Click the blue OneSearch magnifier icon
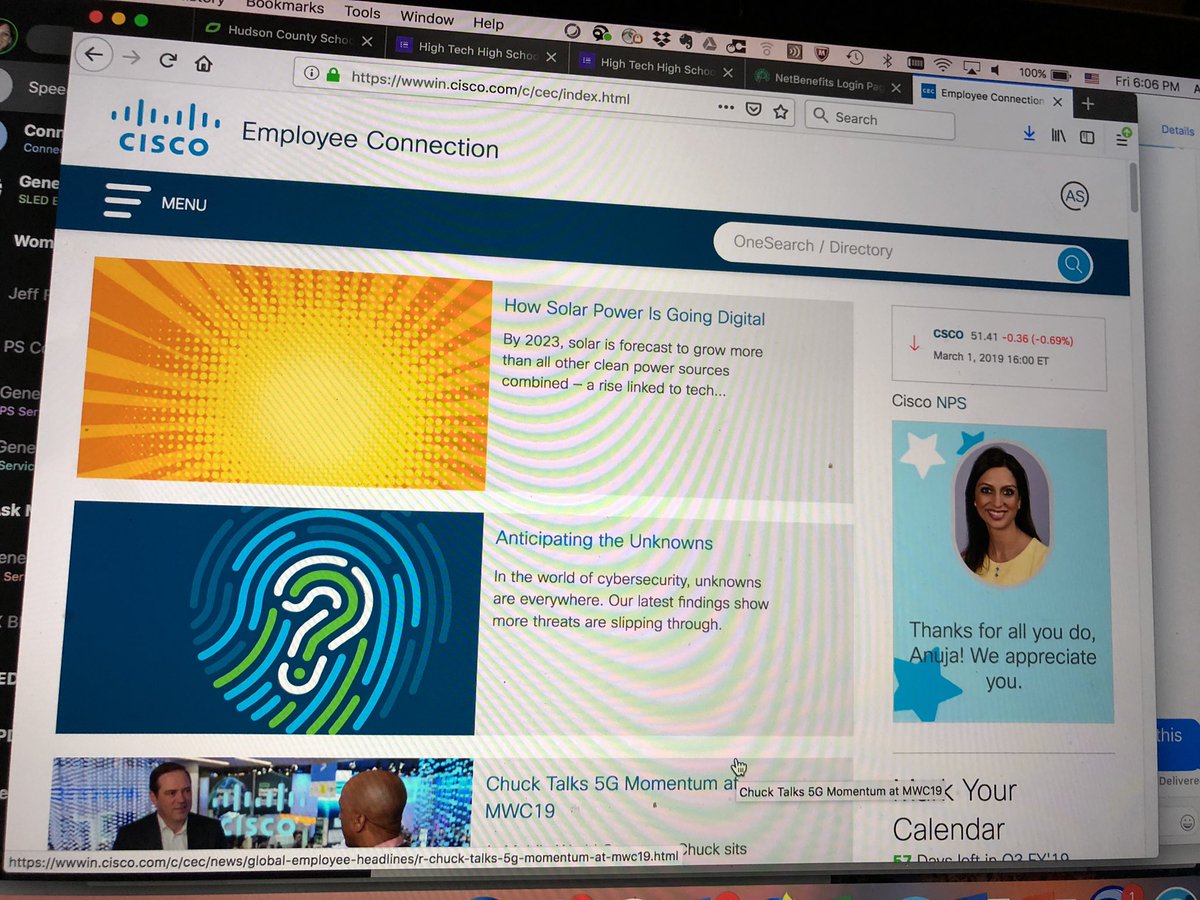This screenshot has height=900, width=1200. tap(1073, 265)
